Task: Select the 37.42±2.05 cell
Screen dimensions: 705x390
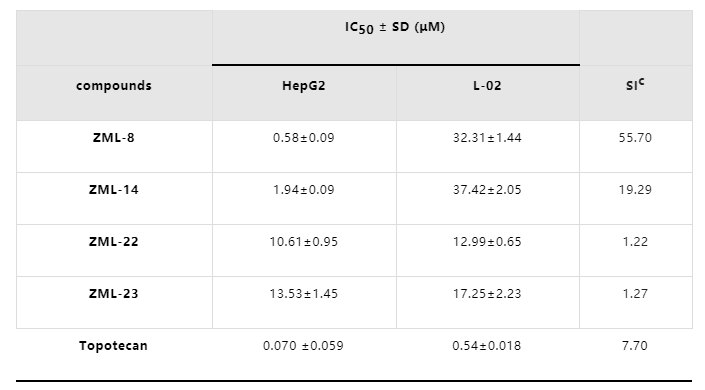Action: [487, 189]
